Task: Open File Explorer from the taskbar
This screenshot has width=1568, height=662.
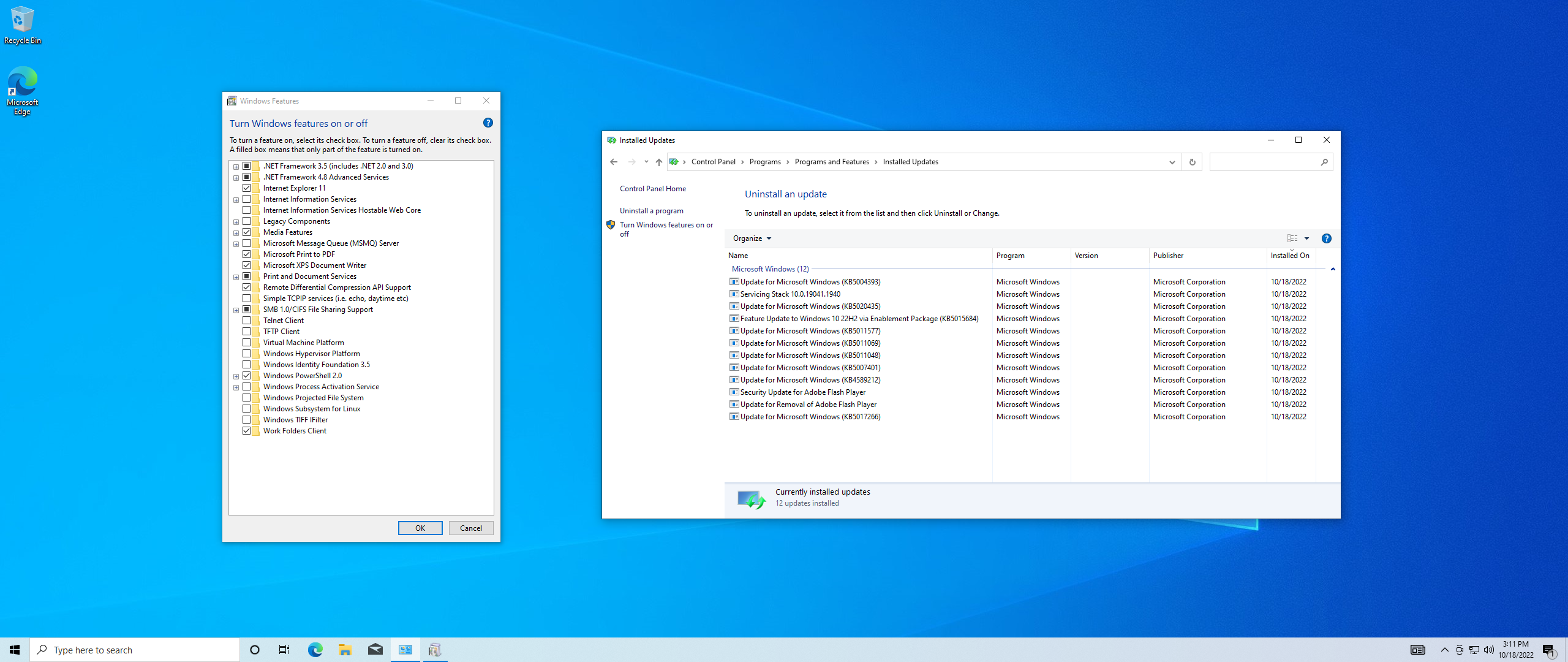Action: pyautogui.click(x=345, y=650)
